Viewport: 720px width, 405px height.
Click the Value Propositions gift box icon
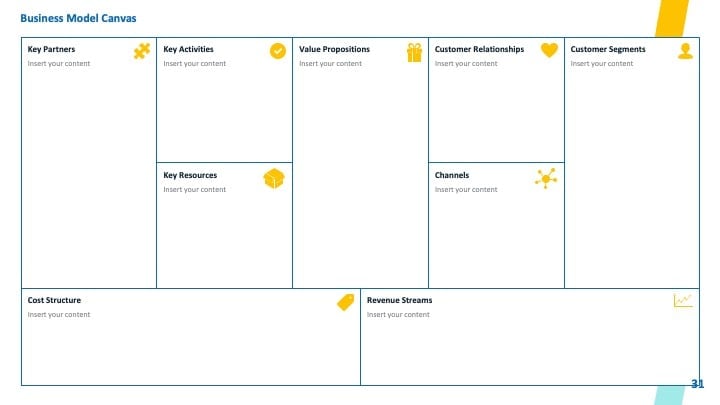click(x=414, y=52)
